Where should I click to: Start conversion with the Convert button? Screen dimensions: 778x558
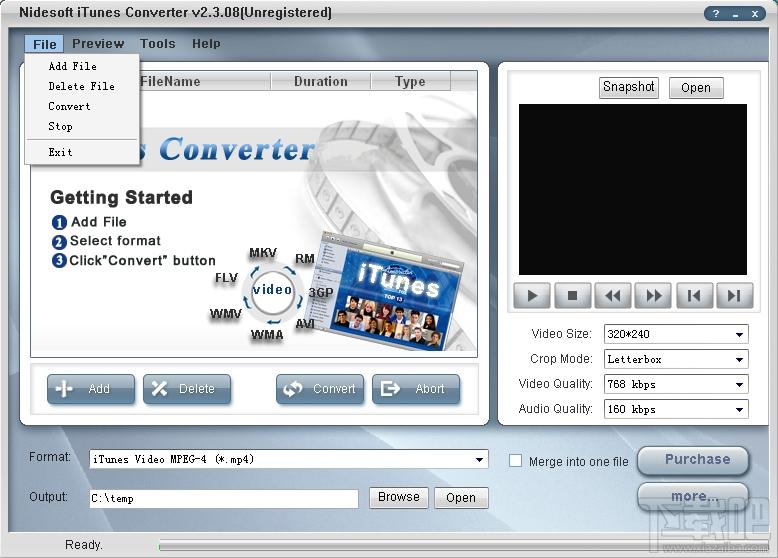click(320, 389)
